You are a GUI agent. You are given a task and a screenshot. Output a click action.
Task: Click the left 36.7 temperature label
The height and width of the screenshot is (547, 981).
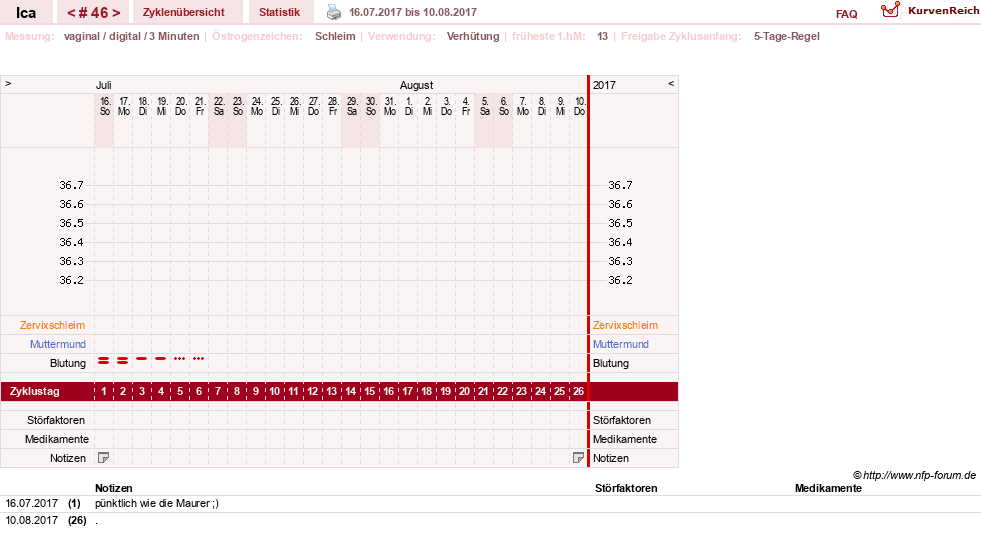coord(71,185)
